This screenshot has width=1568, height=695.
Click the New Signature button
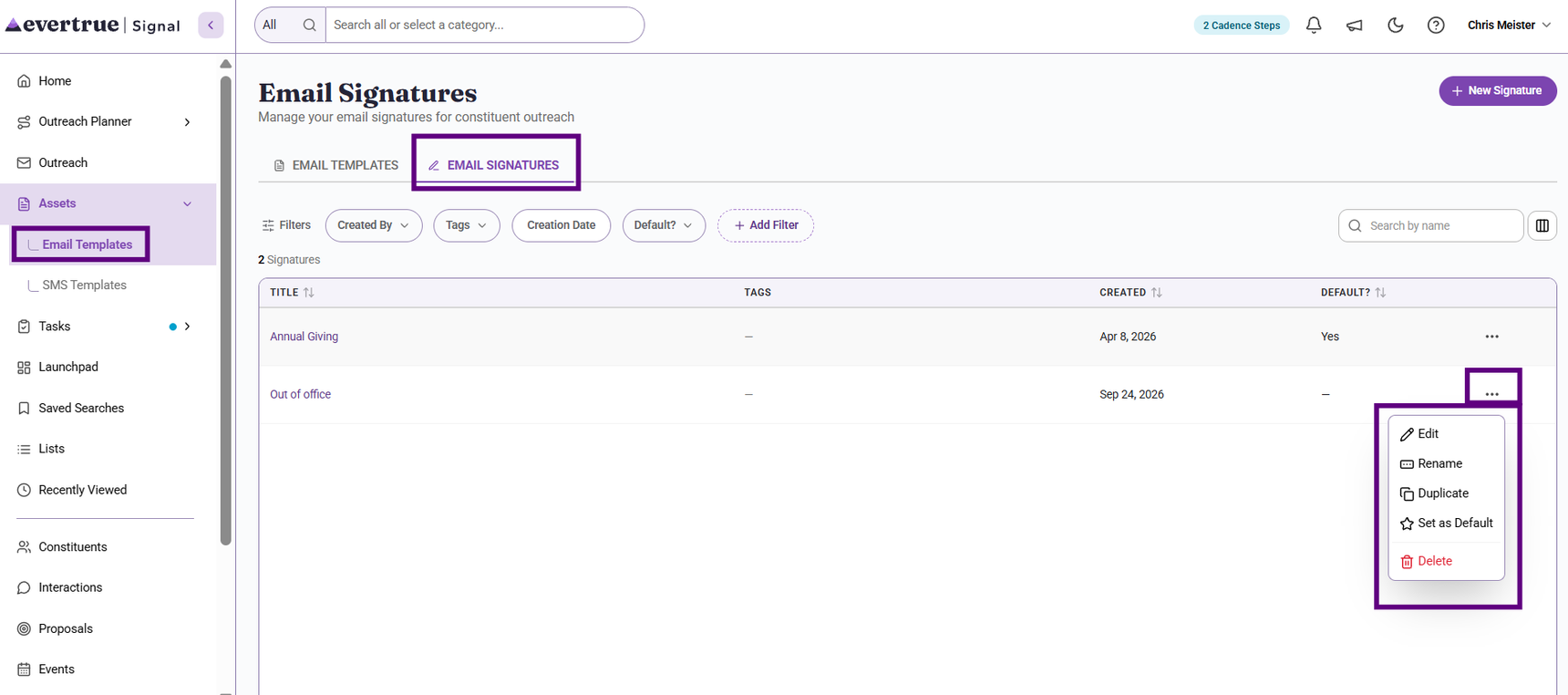coord(1497,91)
